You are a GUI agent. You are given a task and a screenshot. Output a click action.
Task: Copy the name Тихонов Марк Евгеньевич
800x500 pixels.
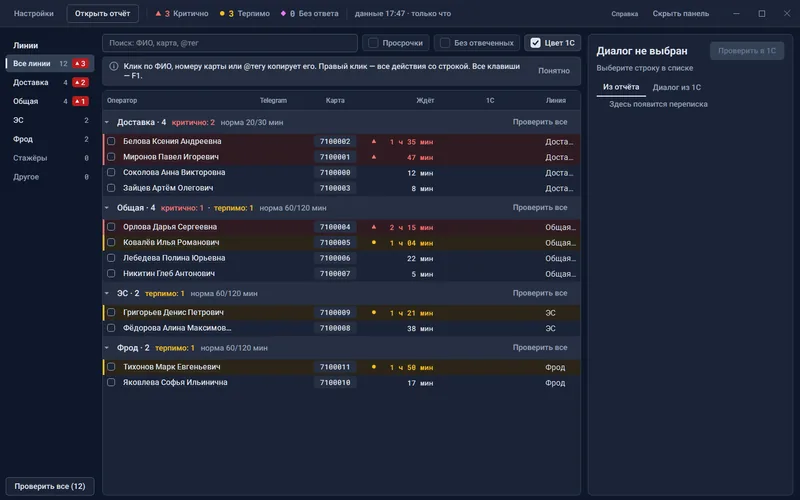coord(171,367)
